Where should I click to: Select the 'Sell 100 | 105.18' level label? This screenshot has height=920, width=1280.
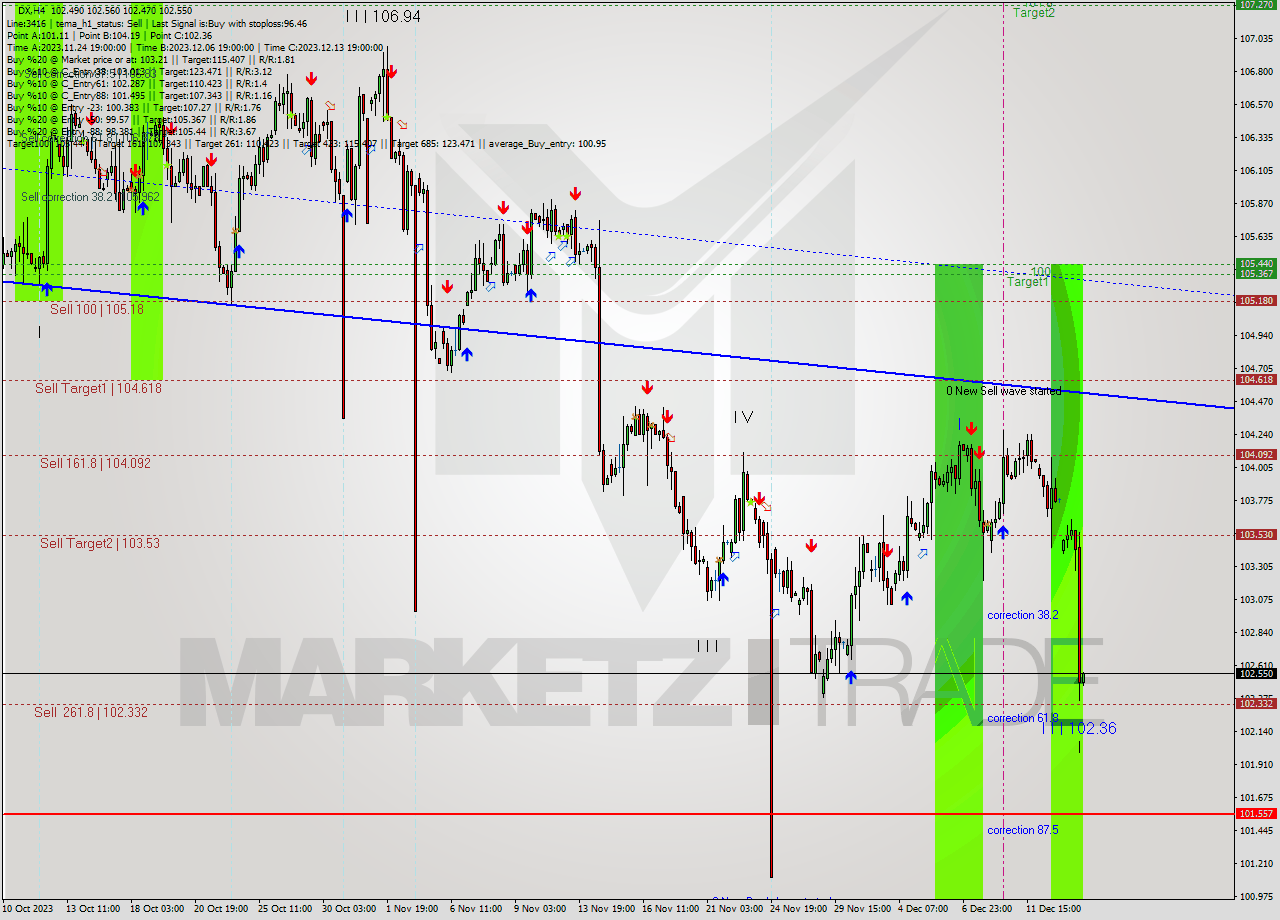tap(97, 310)
